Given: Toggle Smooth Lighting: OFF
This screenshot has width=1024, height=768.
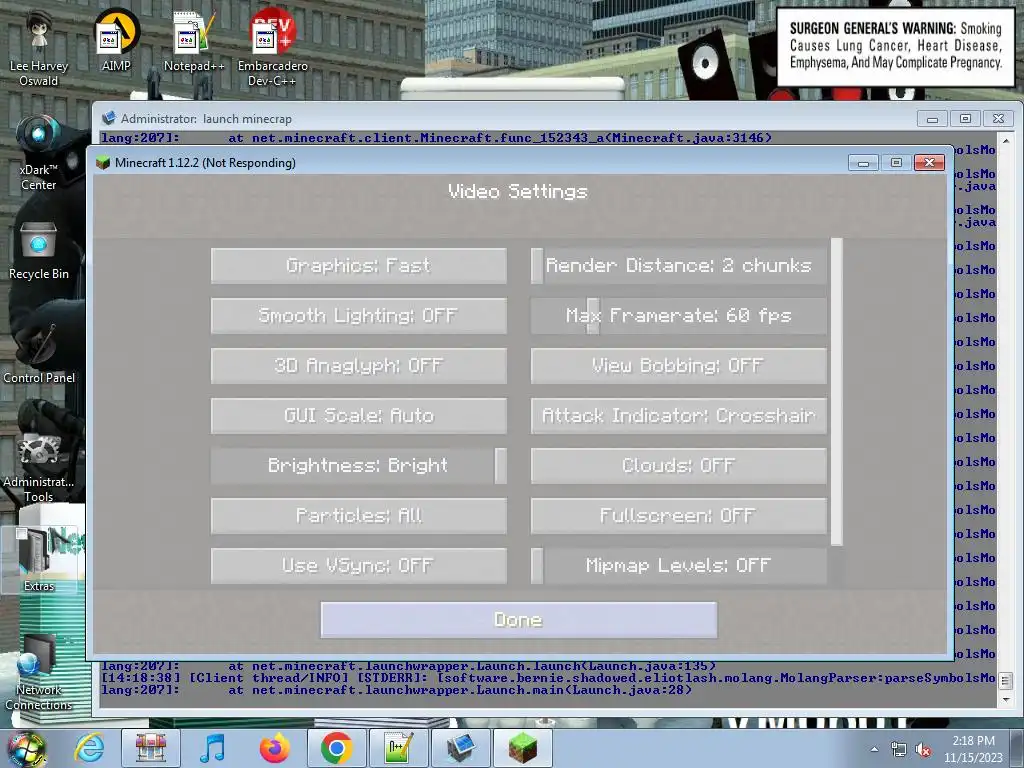Looking at the screenshot, I should [359, 316].
